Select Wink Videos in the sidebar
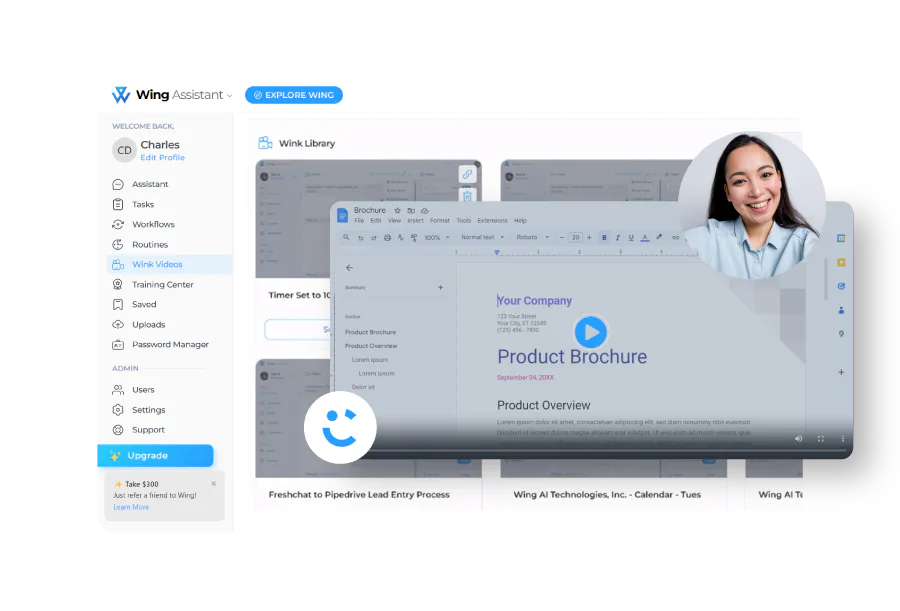Screen dimensions: 900x611 pos(170,264)
